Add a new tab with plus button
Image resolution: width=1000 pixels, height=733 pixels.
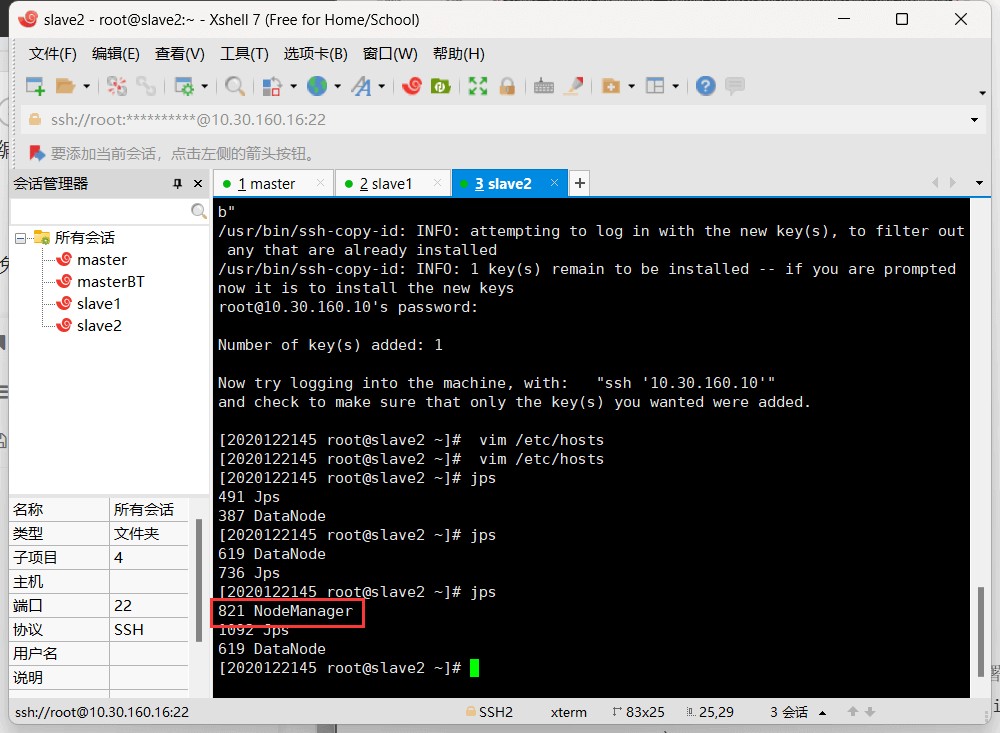[x=579, y=183]
